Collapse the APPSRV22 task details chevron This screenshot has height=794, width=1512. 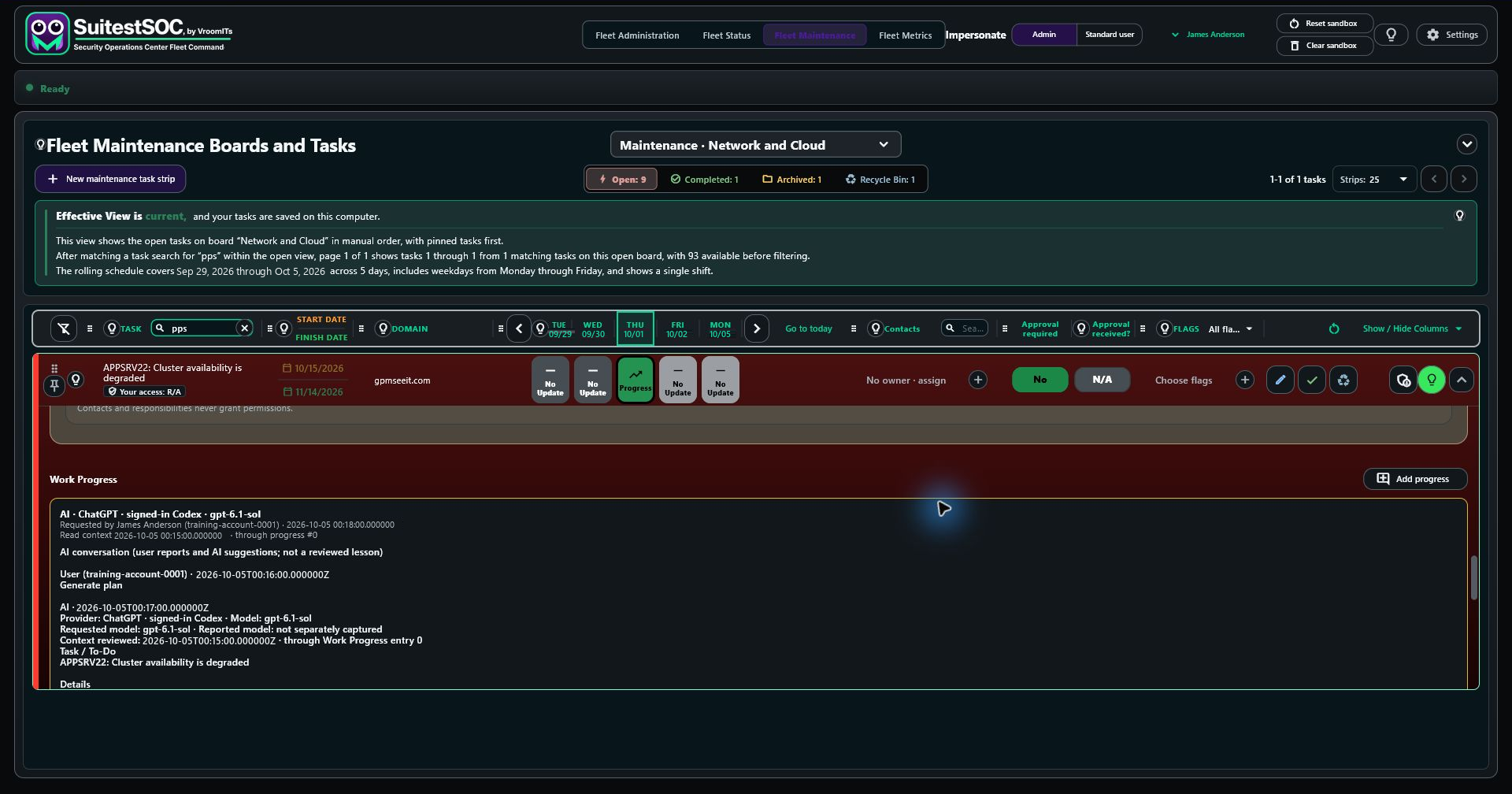tap(1462, 380)
